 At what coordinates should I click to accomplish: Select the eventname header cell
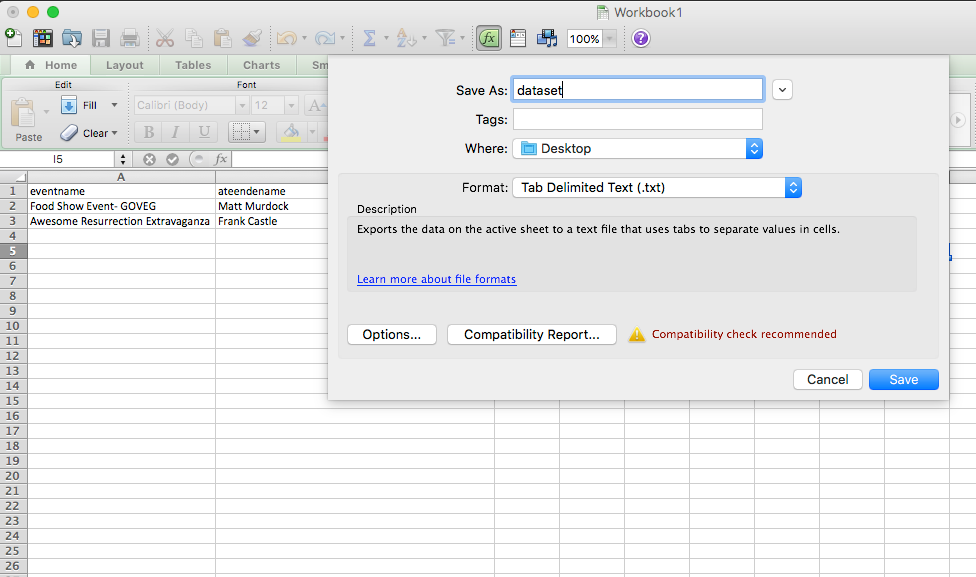click(x=121, y=191)
